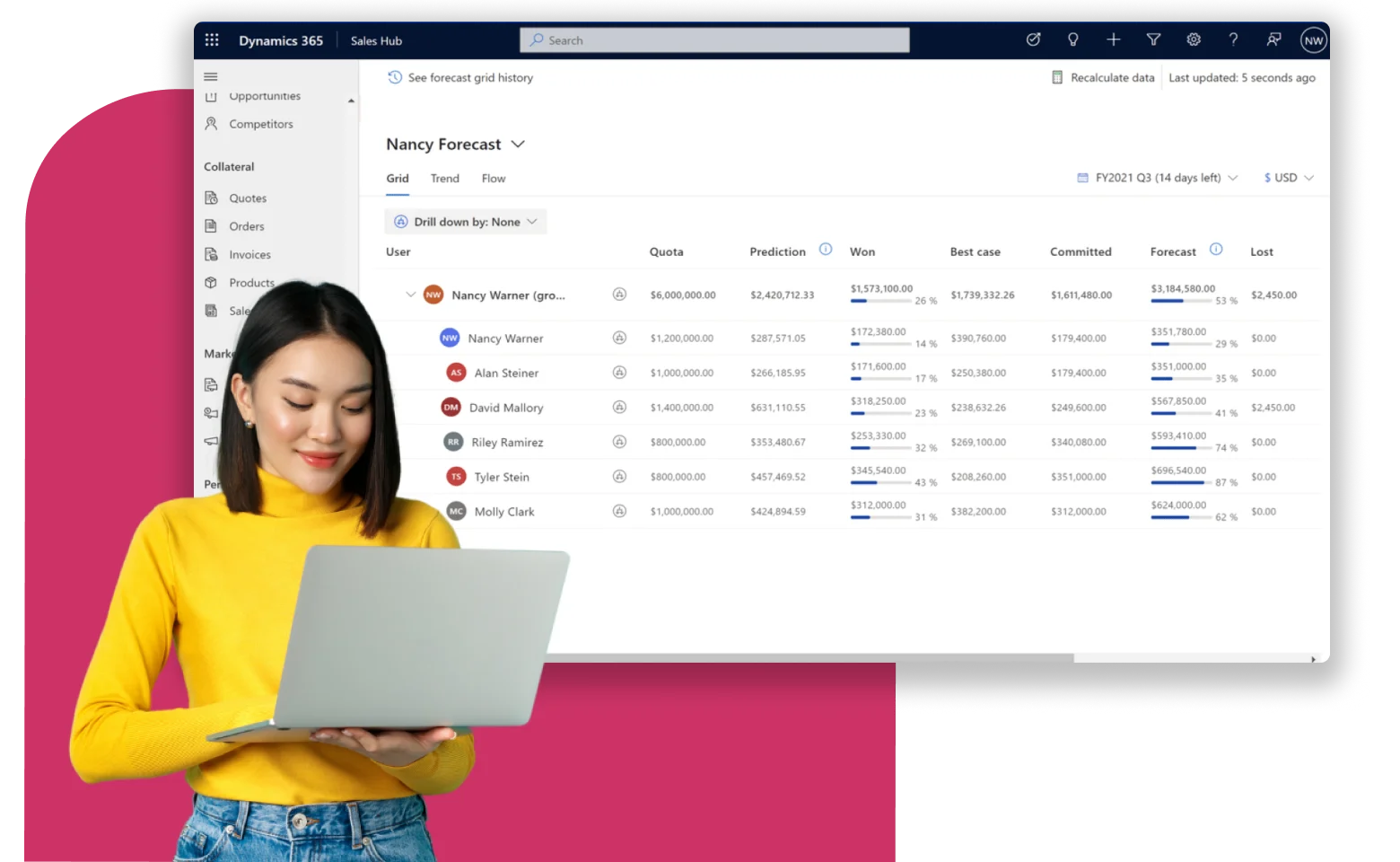1400x862 pixels.
Task: Switch to the Flow tab
Action: 494,179
